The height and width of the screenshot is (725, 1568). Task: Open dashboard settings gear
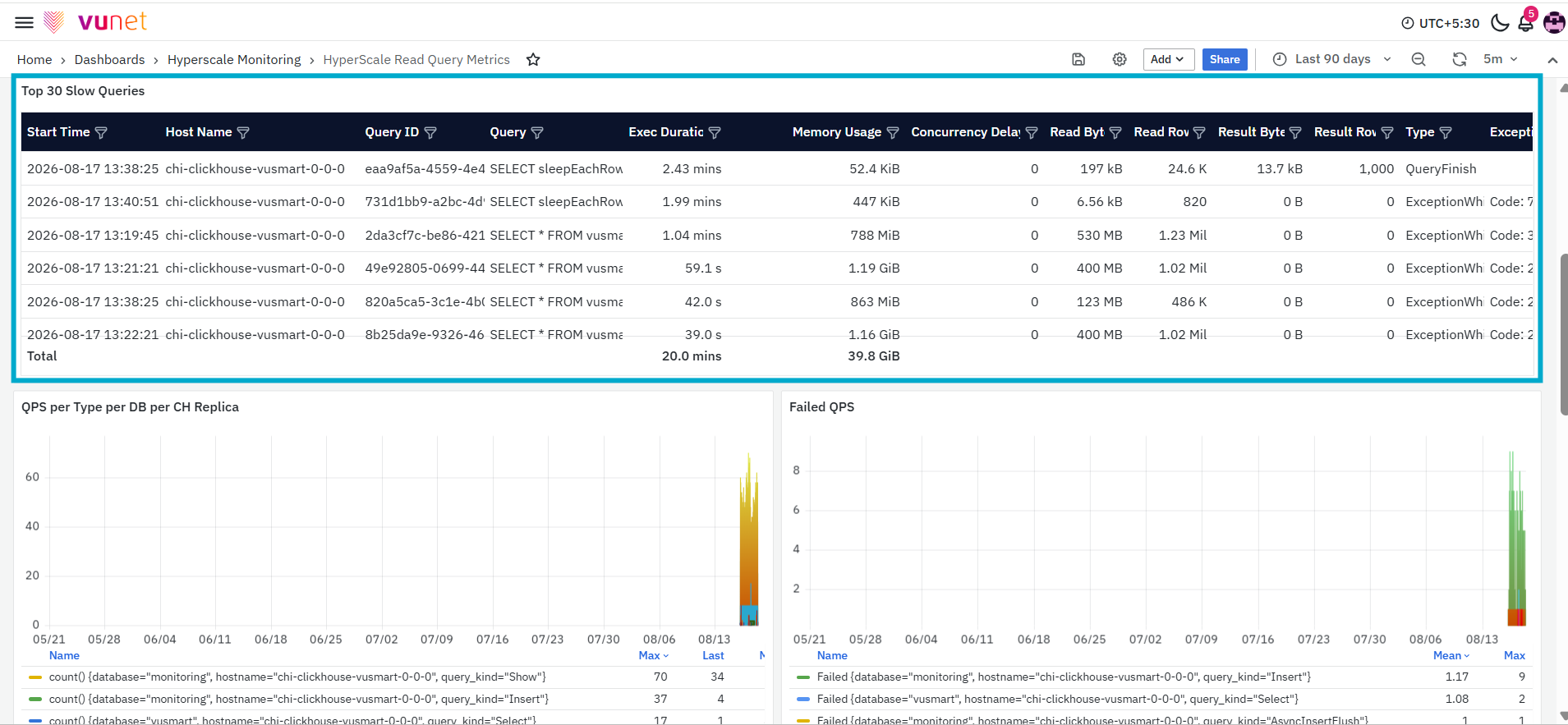(x=1120, y=59)
